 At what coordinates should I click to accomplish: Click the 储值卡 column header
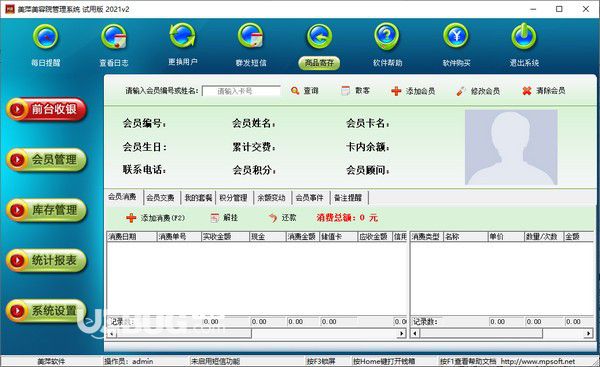pos(338,237)
